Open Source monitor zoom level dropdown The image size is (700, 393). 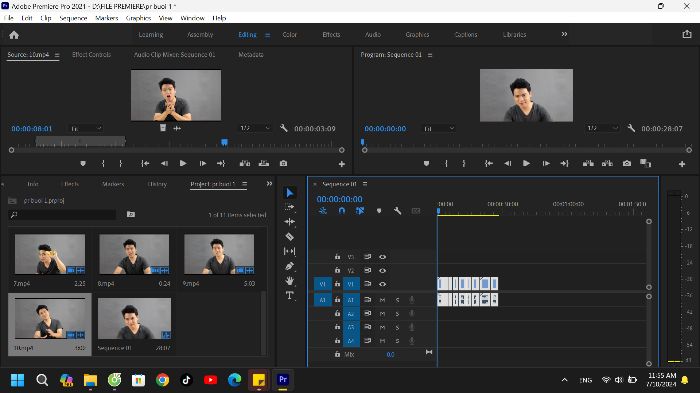(x=86, y=129)
